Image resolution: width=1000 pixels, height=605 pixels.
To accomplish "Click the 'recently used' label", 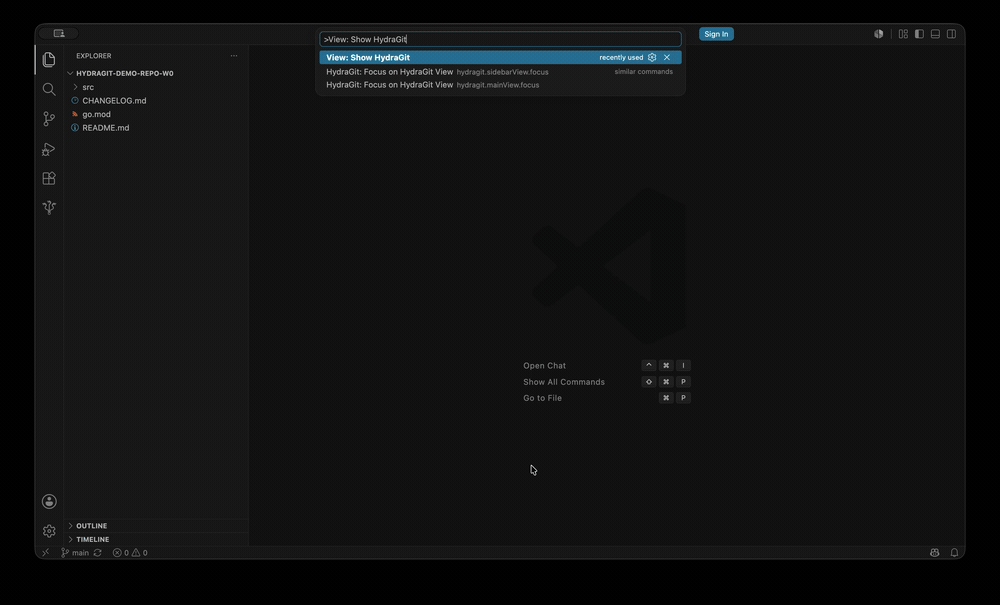I will click(621, 57).
